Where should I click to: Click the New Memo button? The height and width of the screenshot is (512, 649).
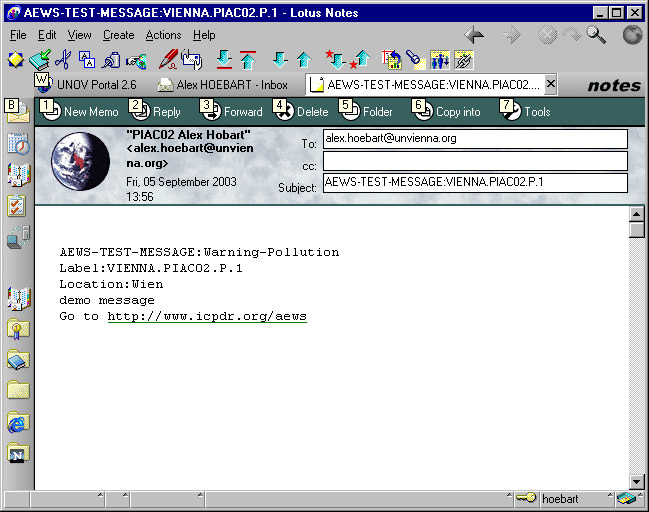click(80, 111)
